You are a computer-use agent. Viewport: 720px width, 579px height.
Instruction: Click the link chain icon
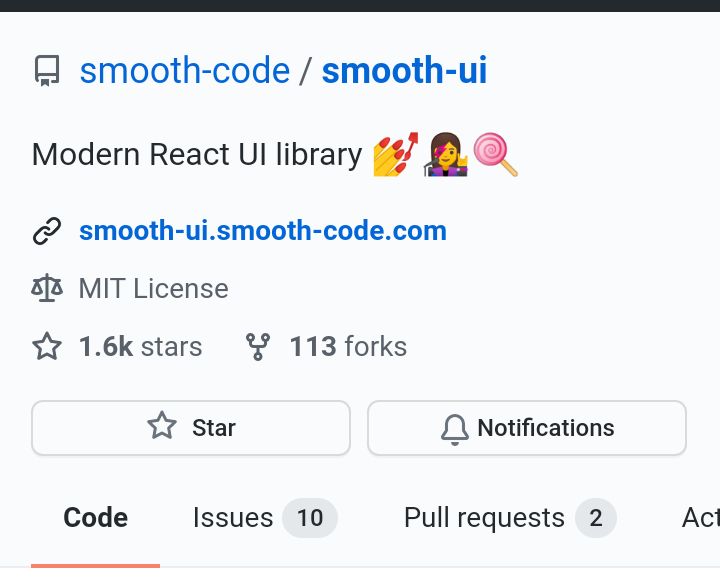pos(47,231)
